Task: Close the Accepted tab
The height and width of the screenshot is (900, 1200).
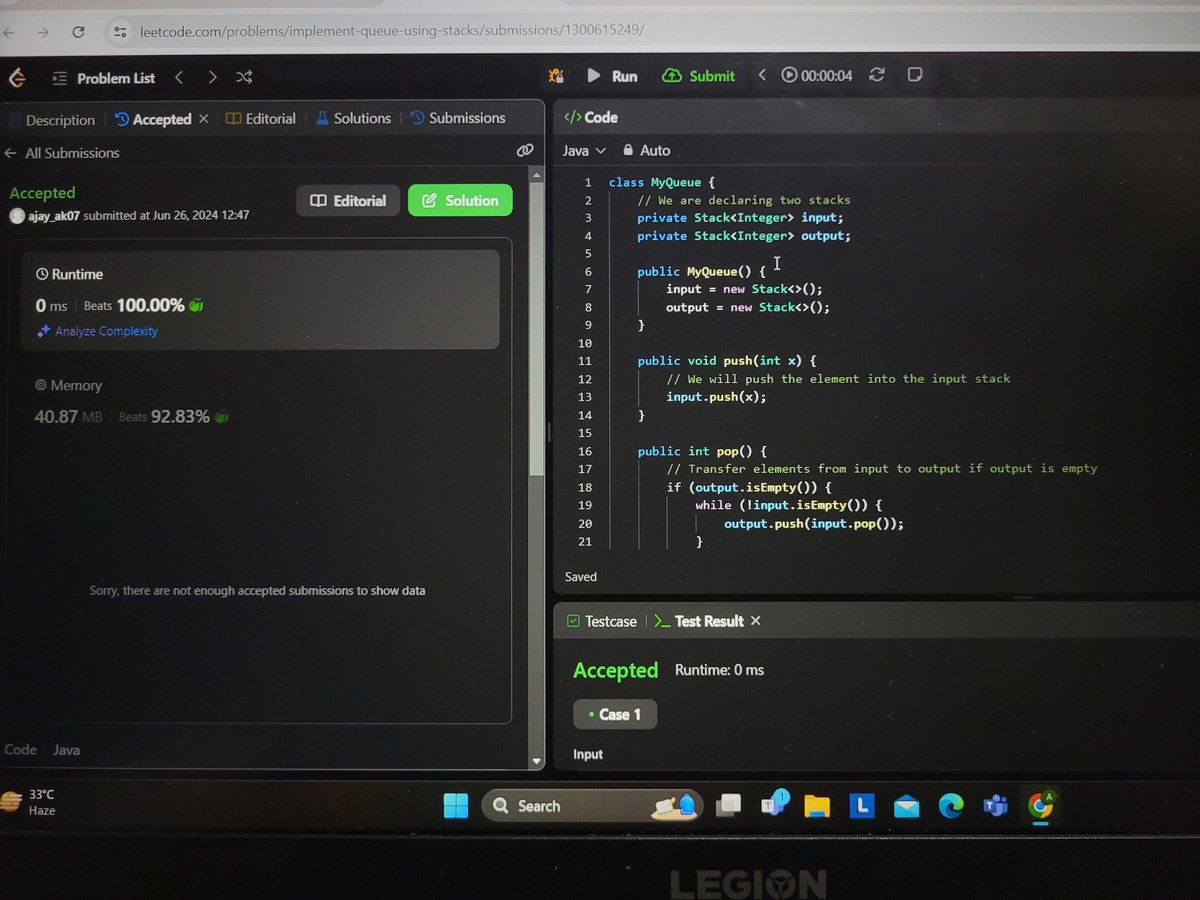Action: [x=204, y=118]
